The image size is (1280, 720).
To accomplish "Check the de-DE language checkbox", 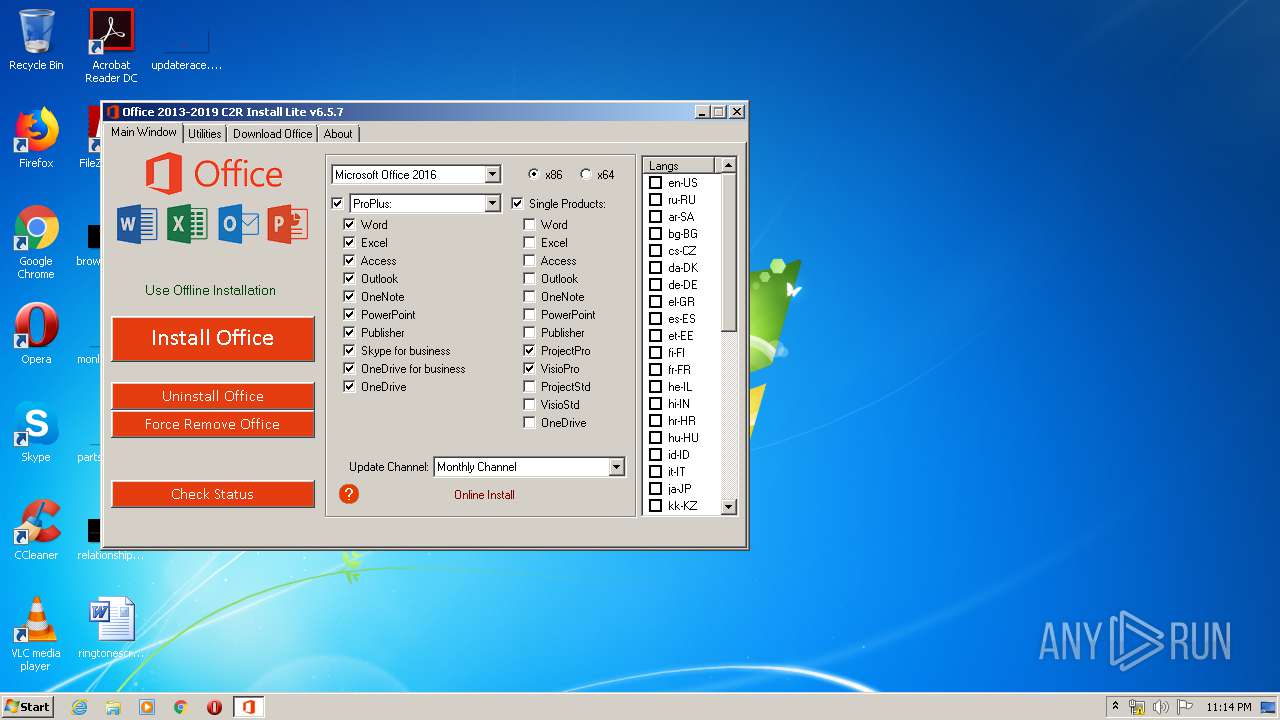I will point(655,285).
